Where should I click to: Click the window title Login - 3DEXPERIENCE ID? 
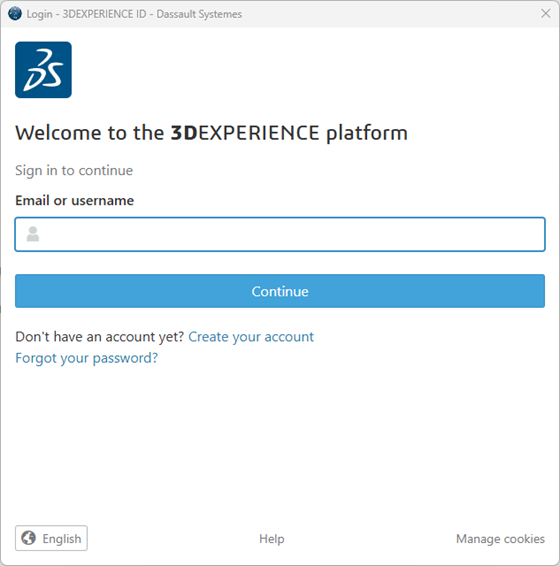point(134,14)
